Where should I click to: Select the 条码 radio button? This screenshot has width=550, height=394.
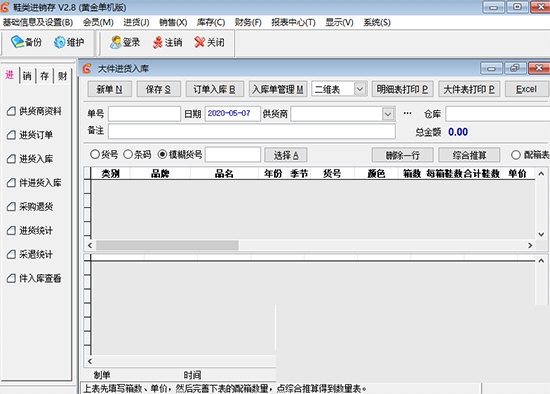(x=128, y=154)
